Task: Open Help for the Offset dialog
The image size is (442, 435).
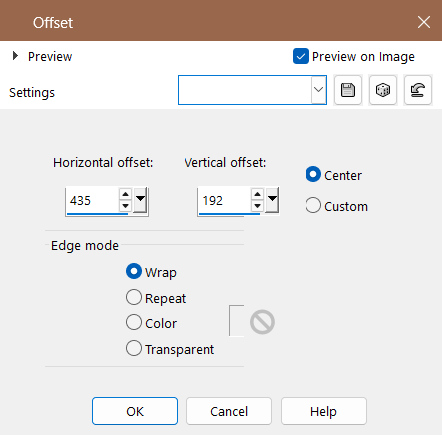Action: [x=324, y=411]
